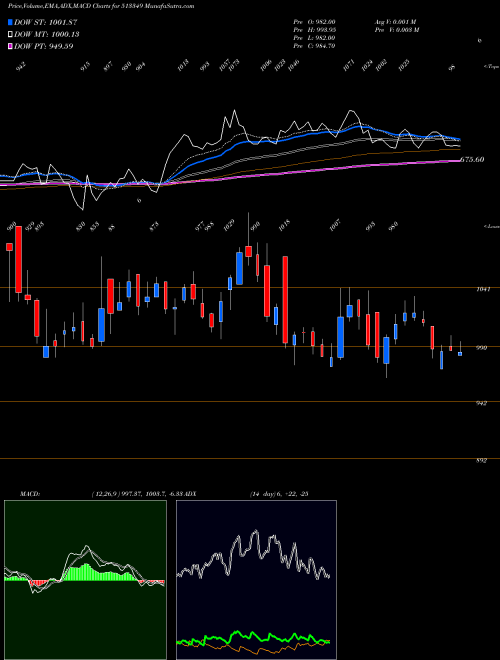Click the 'Avg V: 0.001 M' volume text
Image resolution: width=500 pixels, height=660 pixels.
click(x=395, y=22)
